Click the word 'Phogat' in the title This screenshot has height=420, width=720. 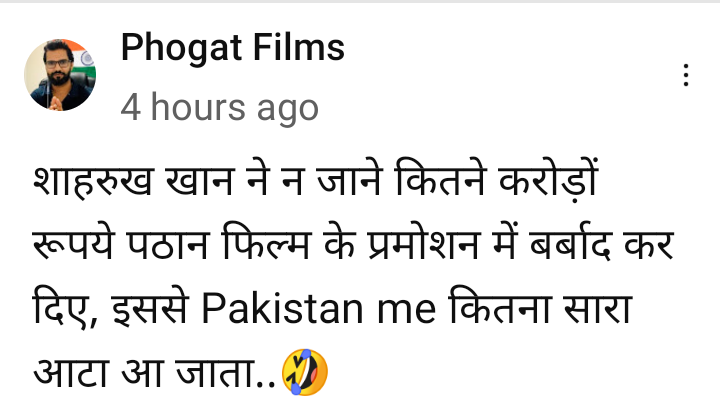tap(181, 48)
